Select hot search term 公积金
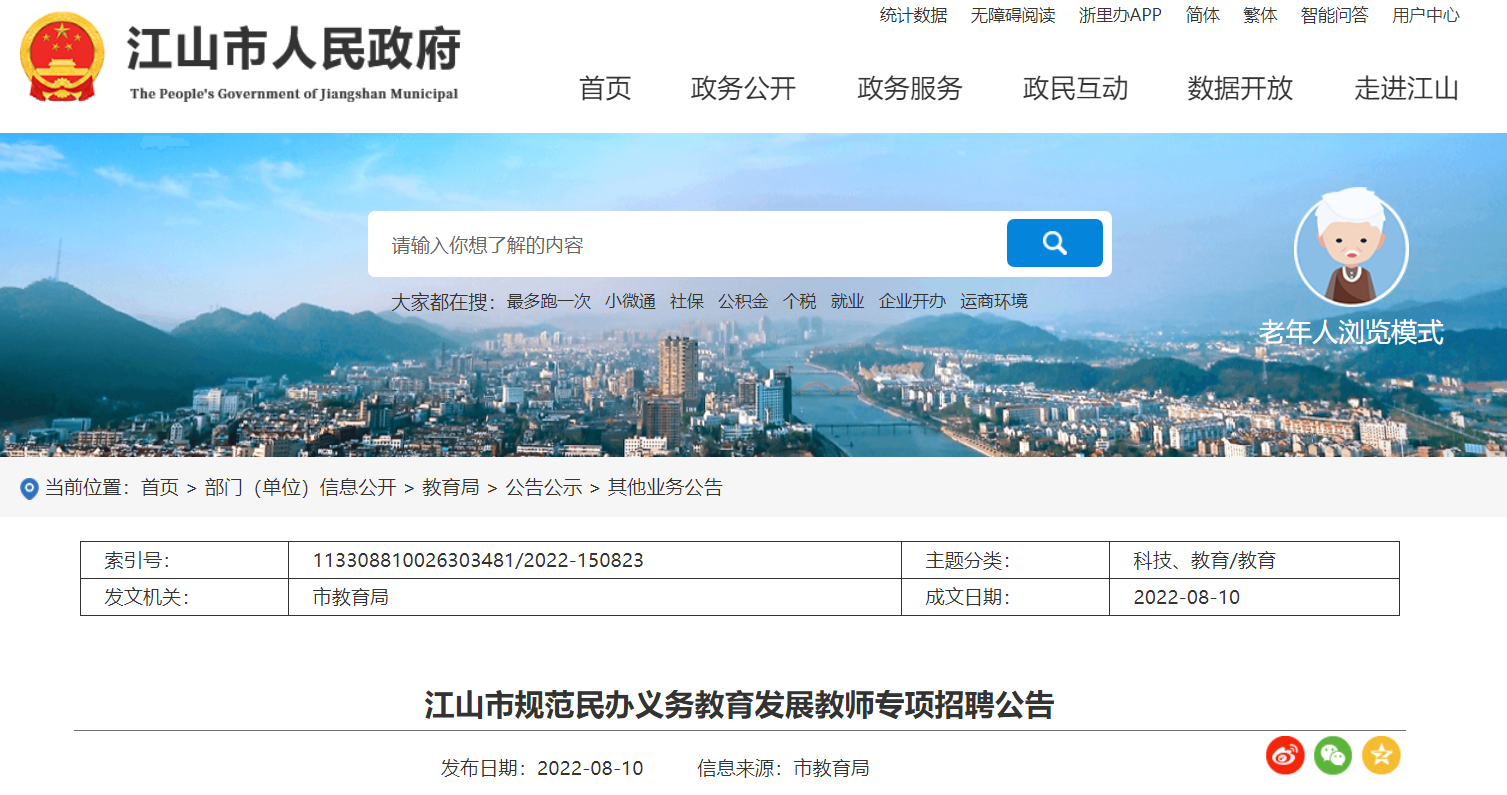This screenshot has width=1507, height=795. pyautogui.click(x=743, y=301)
